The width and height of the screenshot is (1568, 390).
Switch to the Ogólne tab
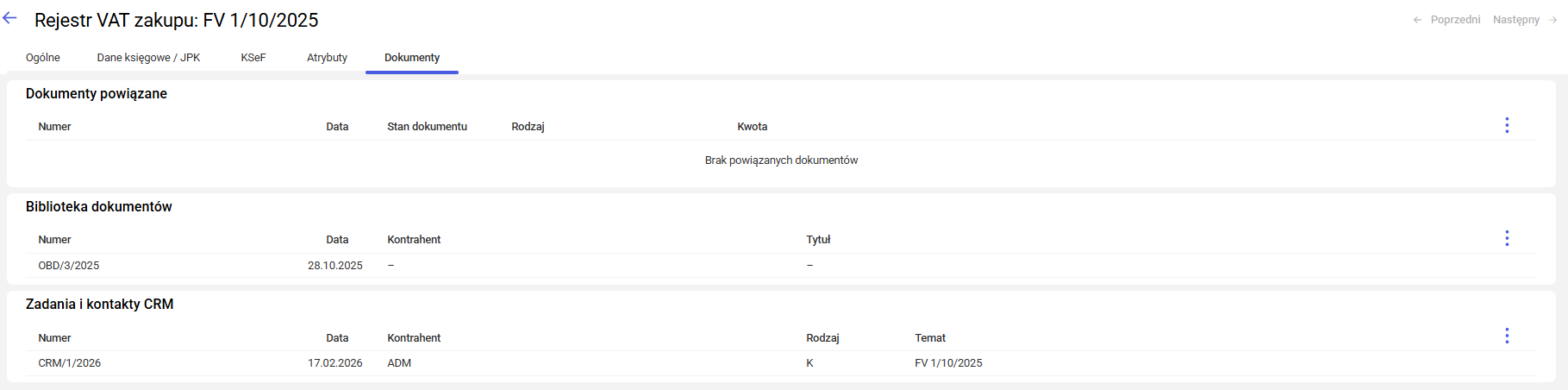(43, 58)
